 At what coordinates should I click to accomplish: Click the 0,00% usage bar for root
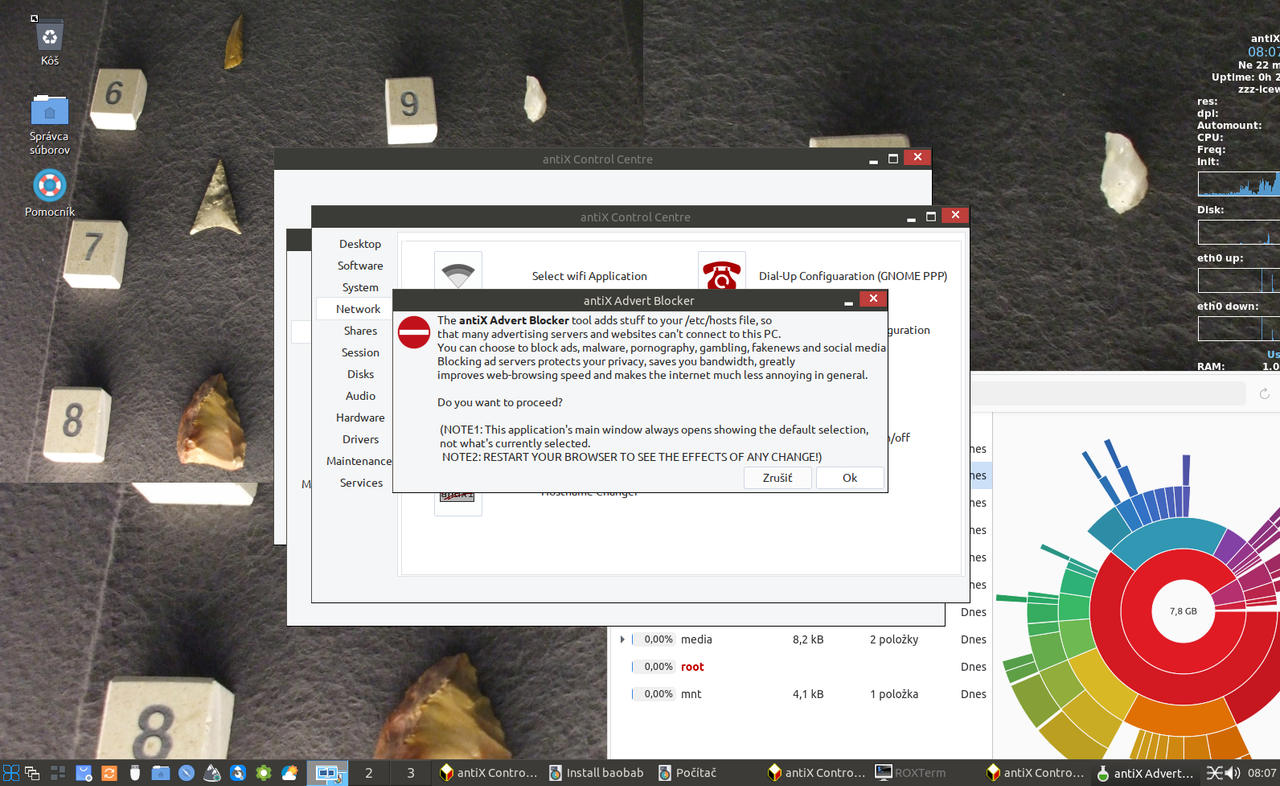(653, 667)
